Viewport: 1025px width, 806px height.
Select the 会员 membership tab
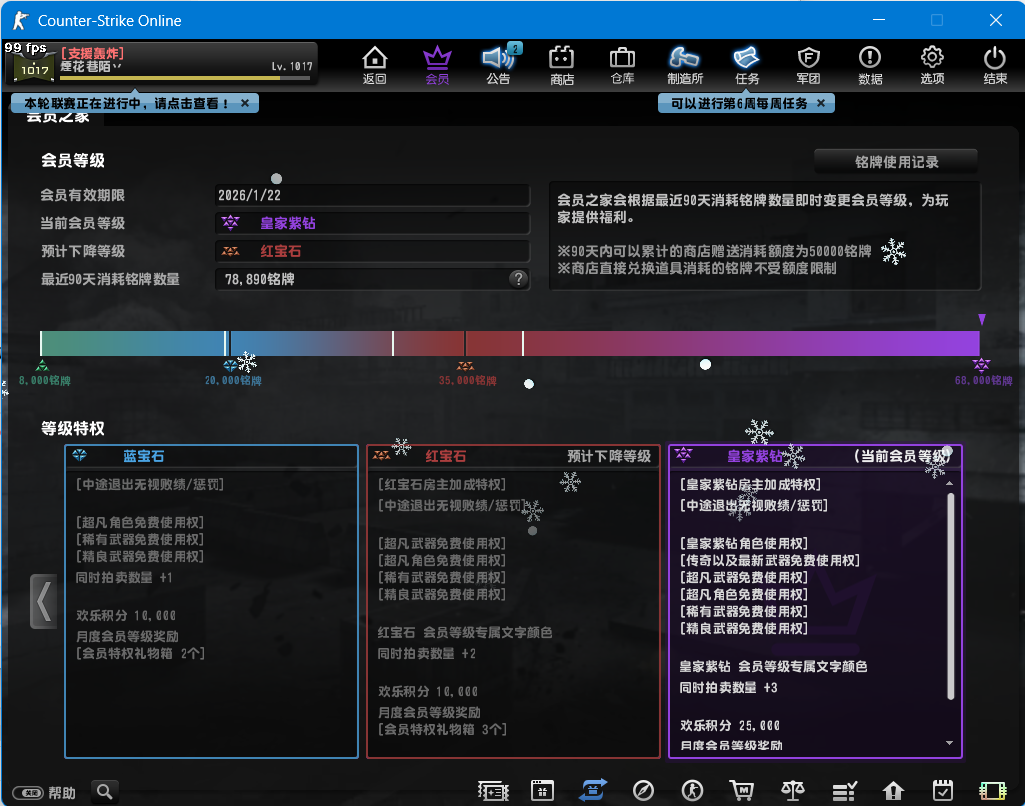coord(437,65)
